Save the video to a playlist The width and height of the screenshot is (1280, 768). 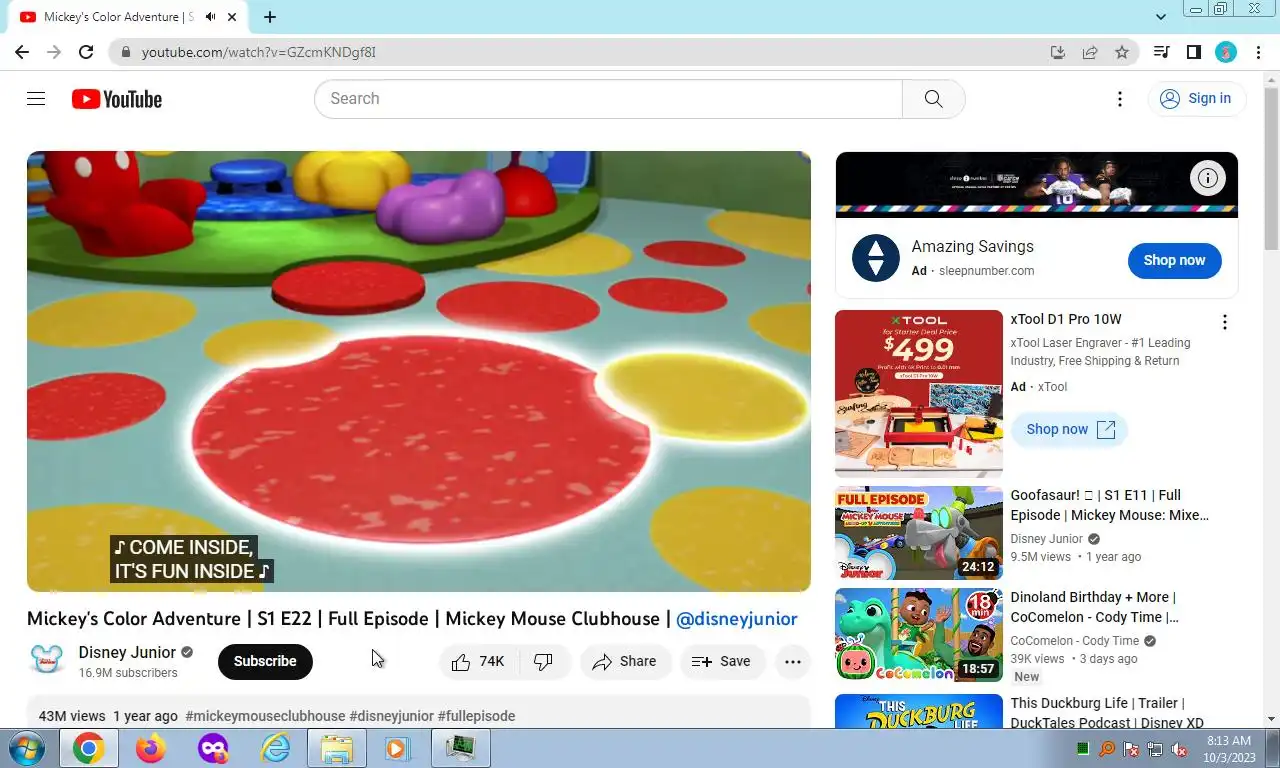pos(722,661)
